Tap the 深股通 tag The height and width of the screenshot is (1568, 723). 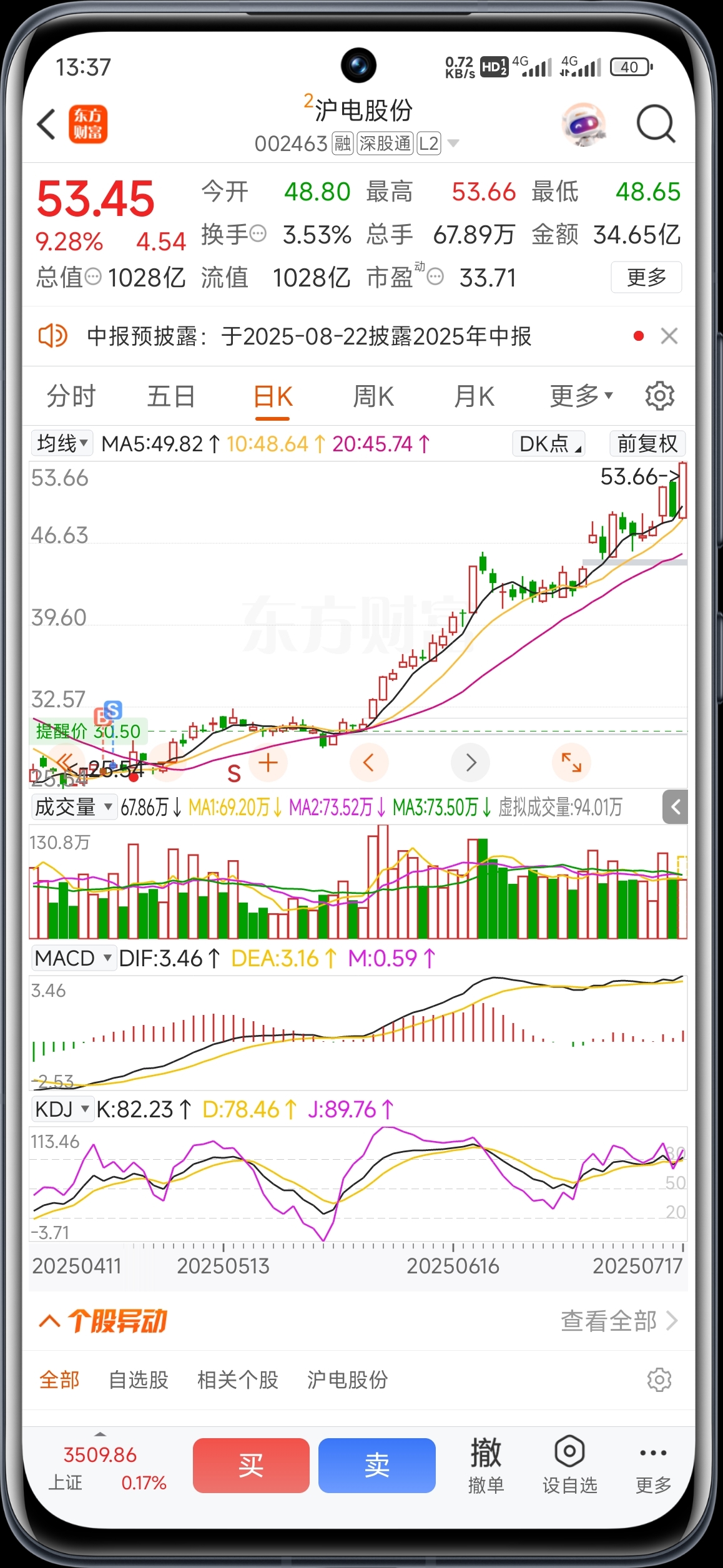(385, 144)
